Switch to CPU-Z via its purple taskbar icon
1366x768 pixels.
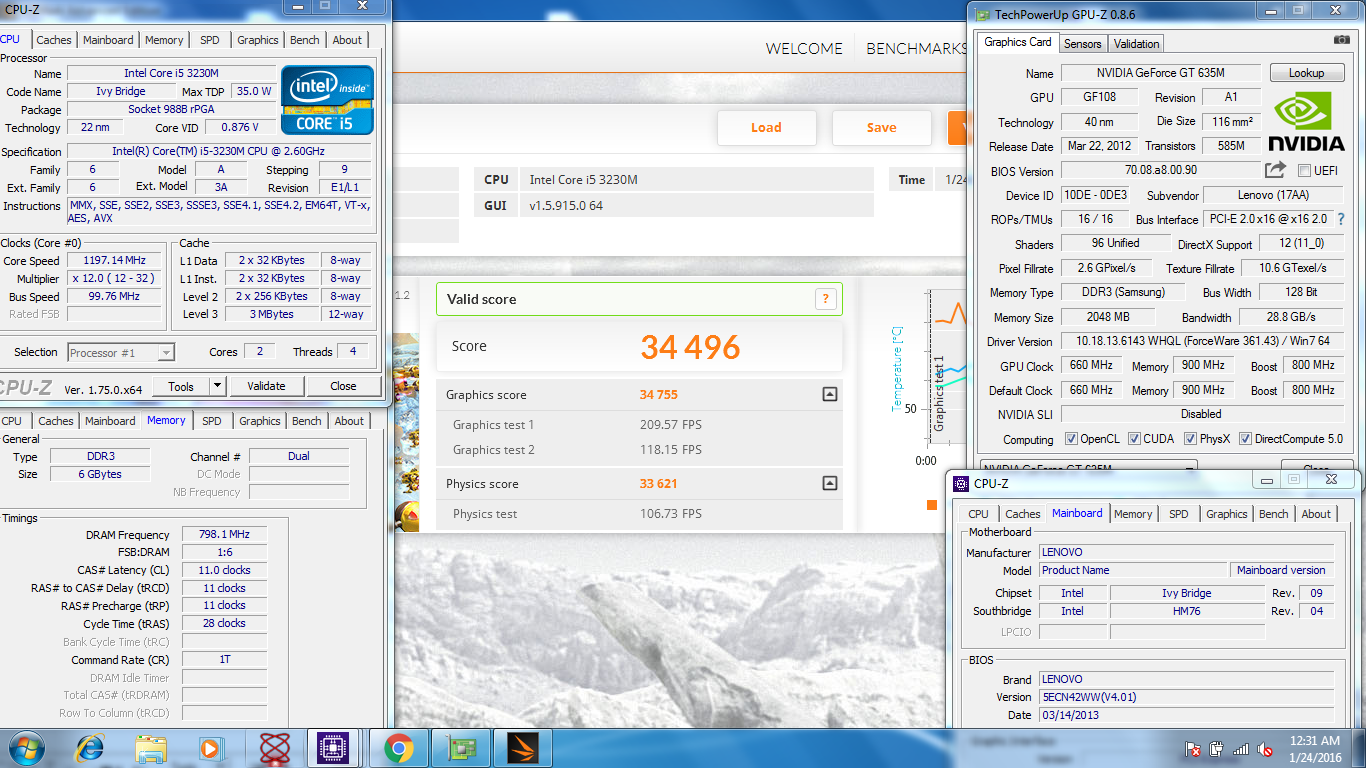pos(331,748)
